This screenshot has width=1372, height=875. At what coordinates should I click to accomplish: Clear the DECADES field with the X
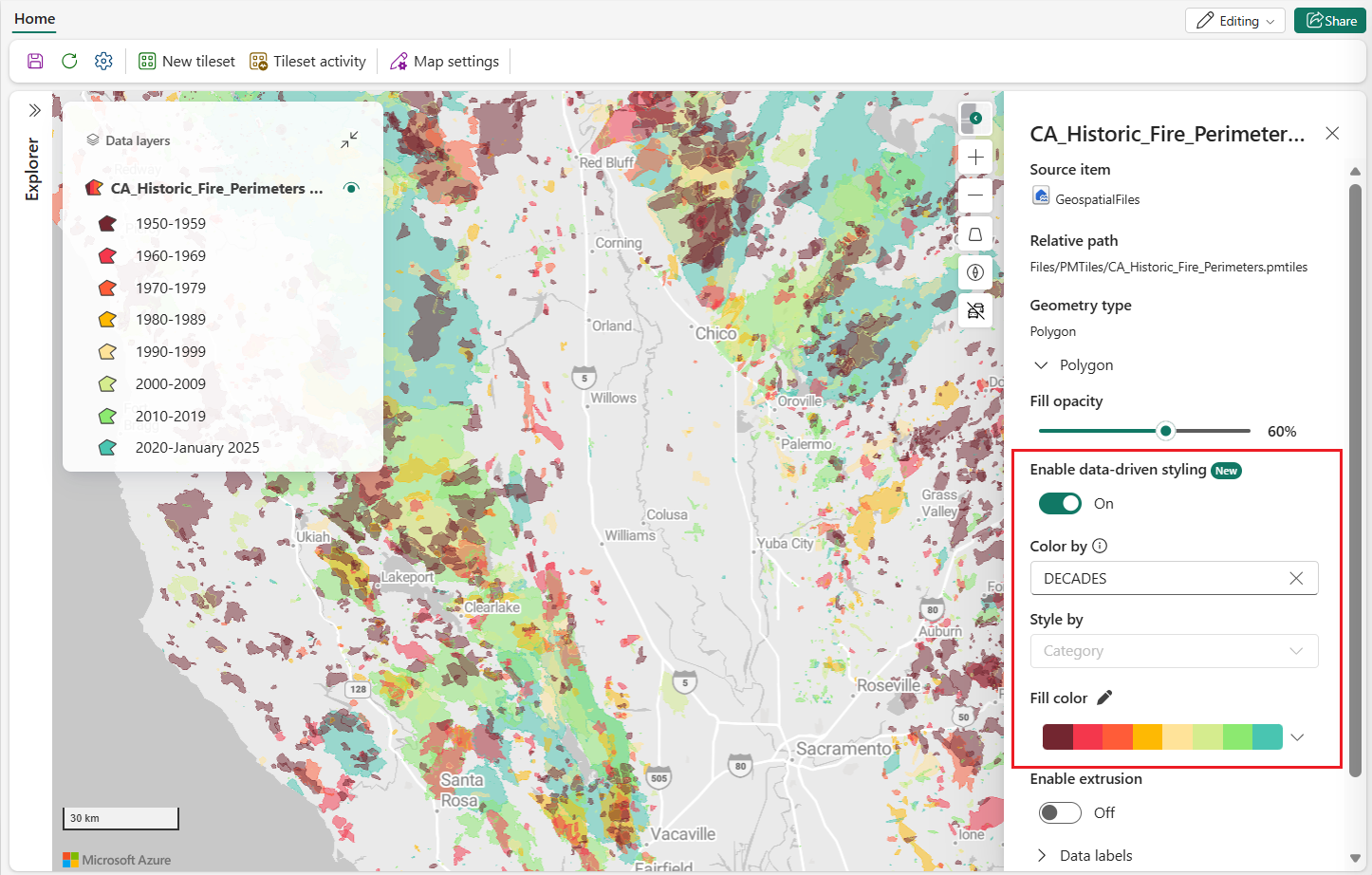pos(1296,578)
